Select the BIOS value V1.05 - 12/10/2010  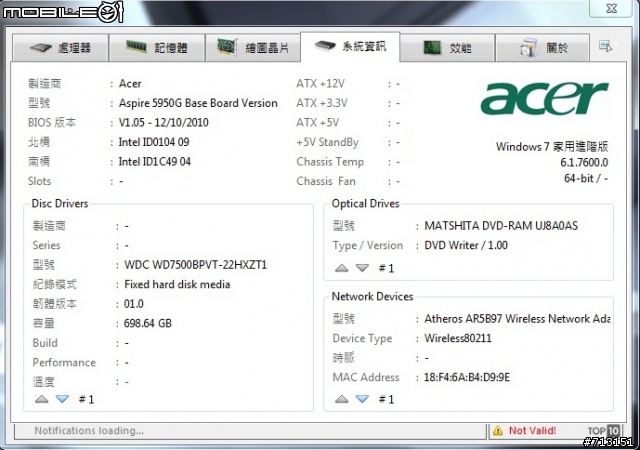point(163,123)
